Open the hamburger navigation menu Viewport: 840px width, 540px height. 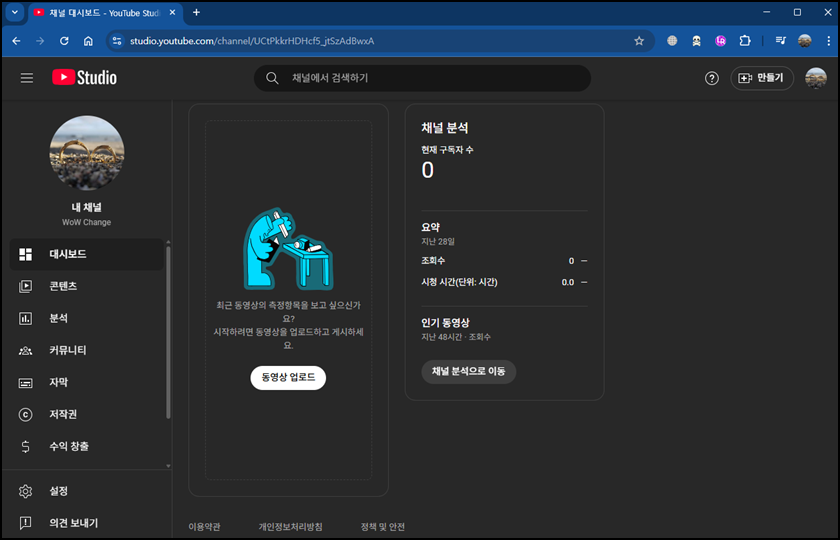[27, 78]
